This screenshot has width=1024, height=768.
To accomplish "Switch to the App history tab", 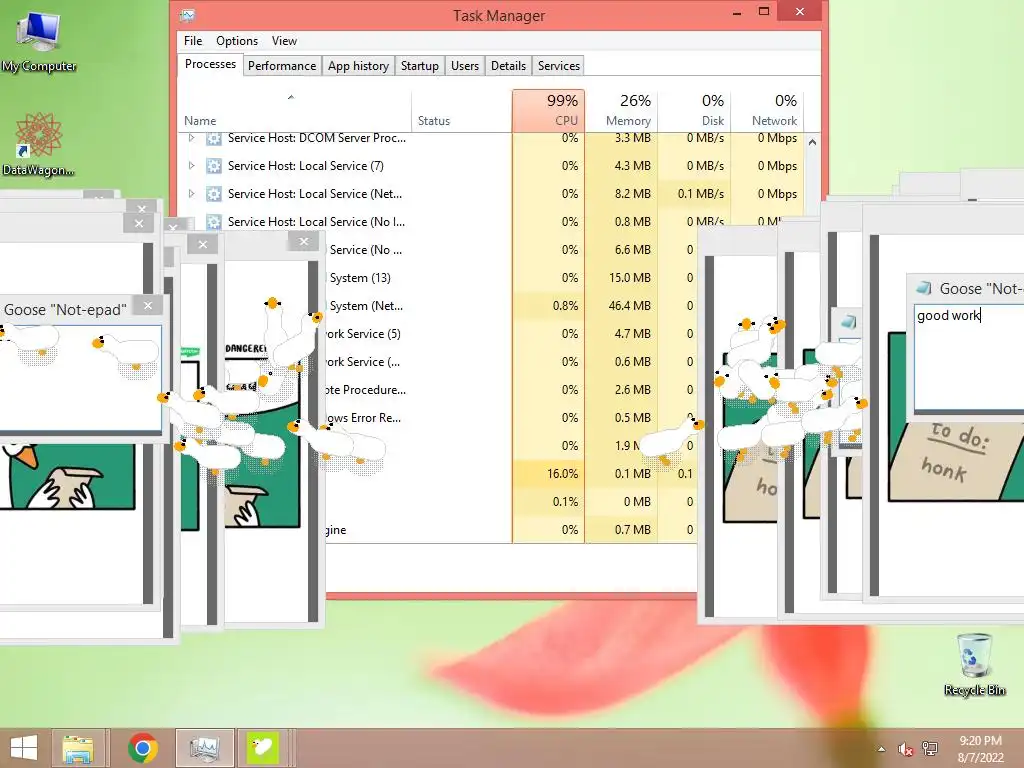I will coord(358,65).
